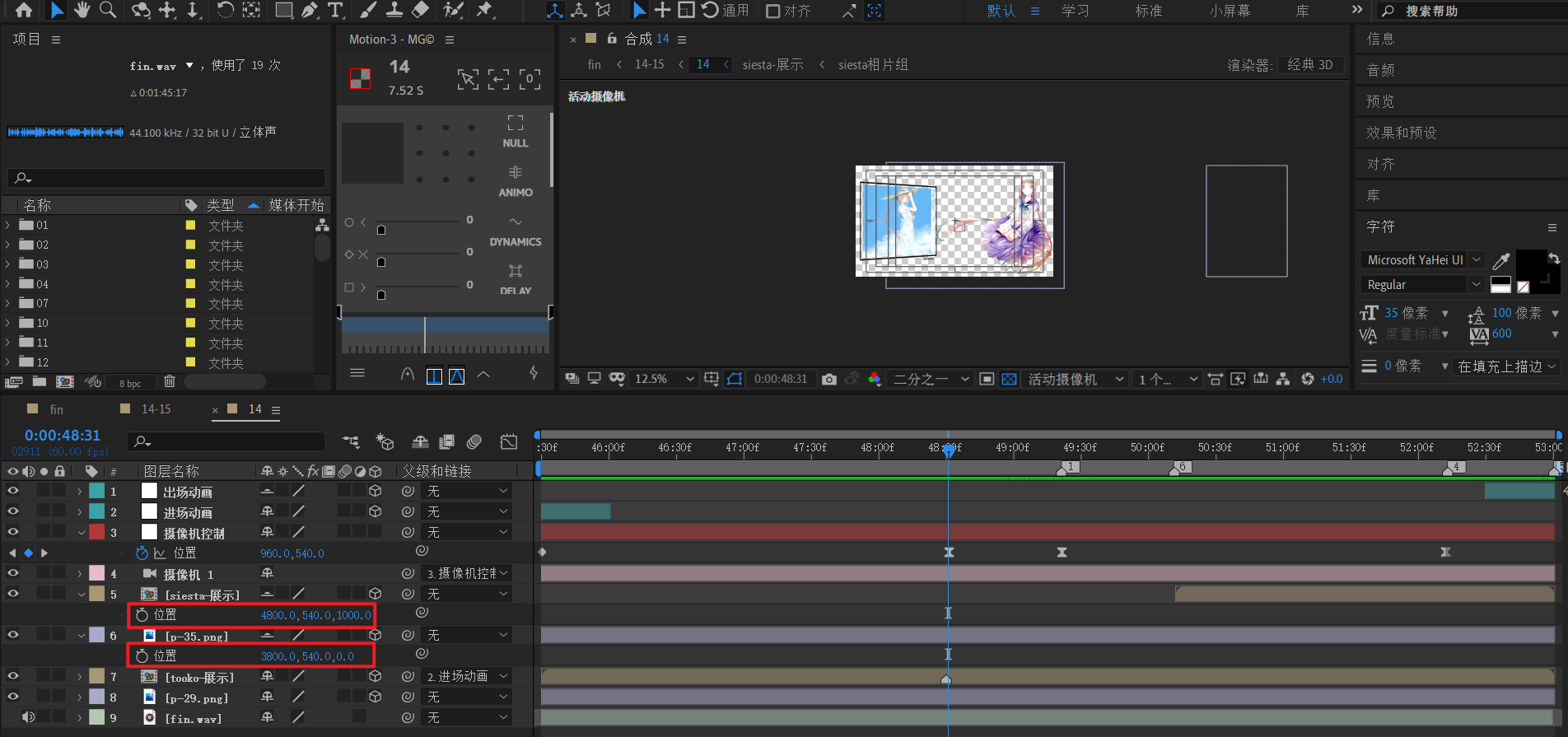Open the 效果和预设 panel

1401,133
